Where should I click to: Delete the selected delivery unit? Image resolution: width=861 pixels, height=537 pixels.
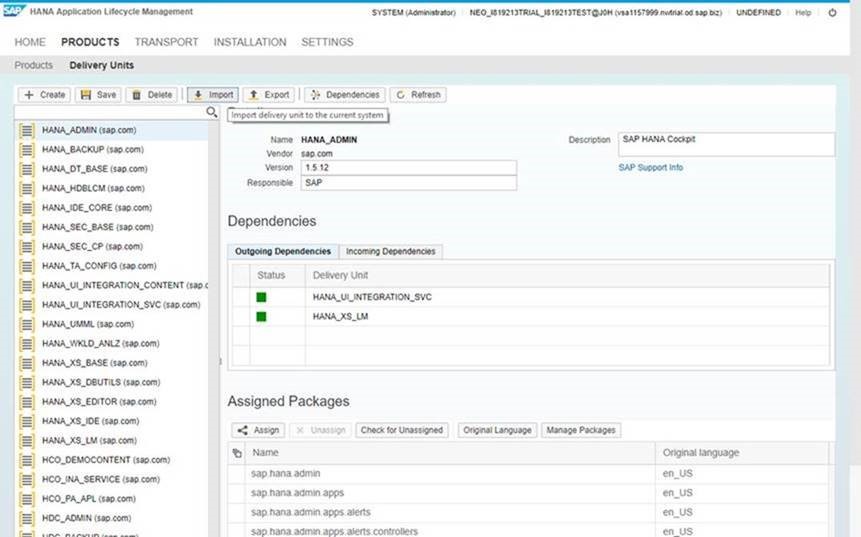152,95
